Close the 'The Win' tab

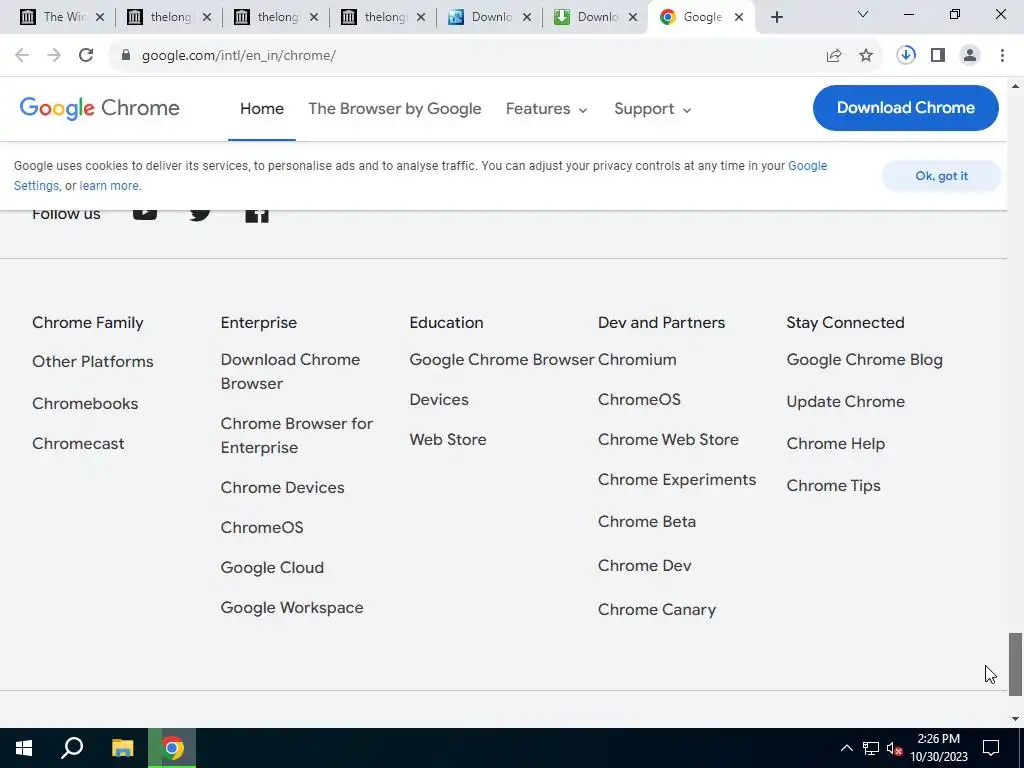(x=100, y=17)
